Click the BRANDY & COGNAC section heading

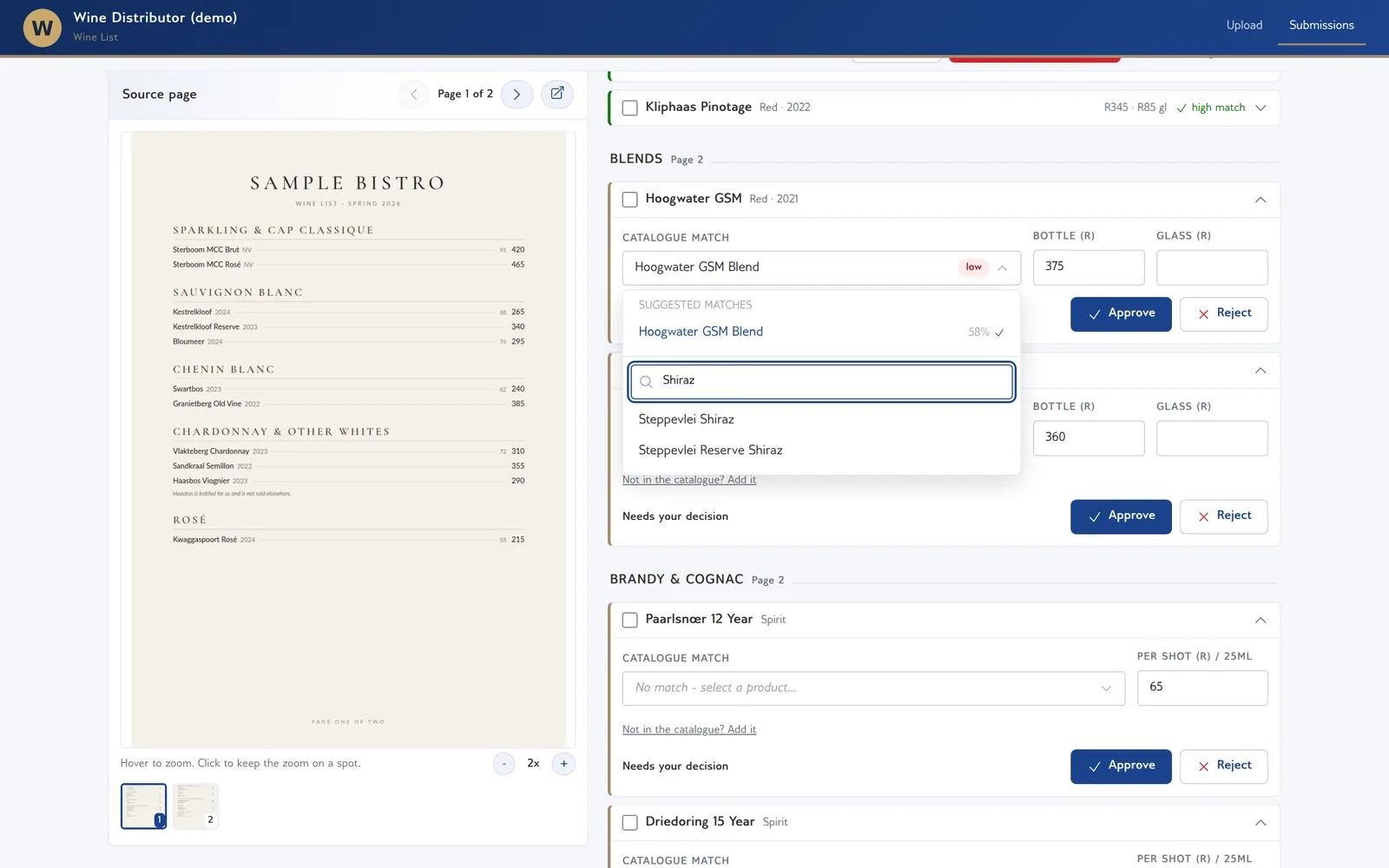click(676, 579)
